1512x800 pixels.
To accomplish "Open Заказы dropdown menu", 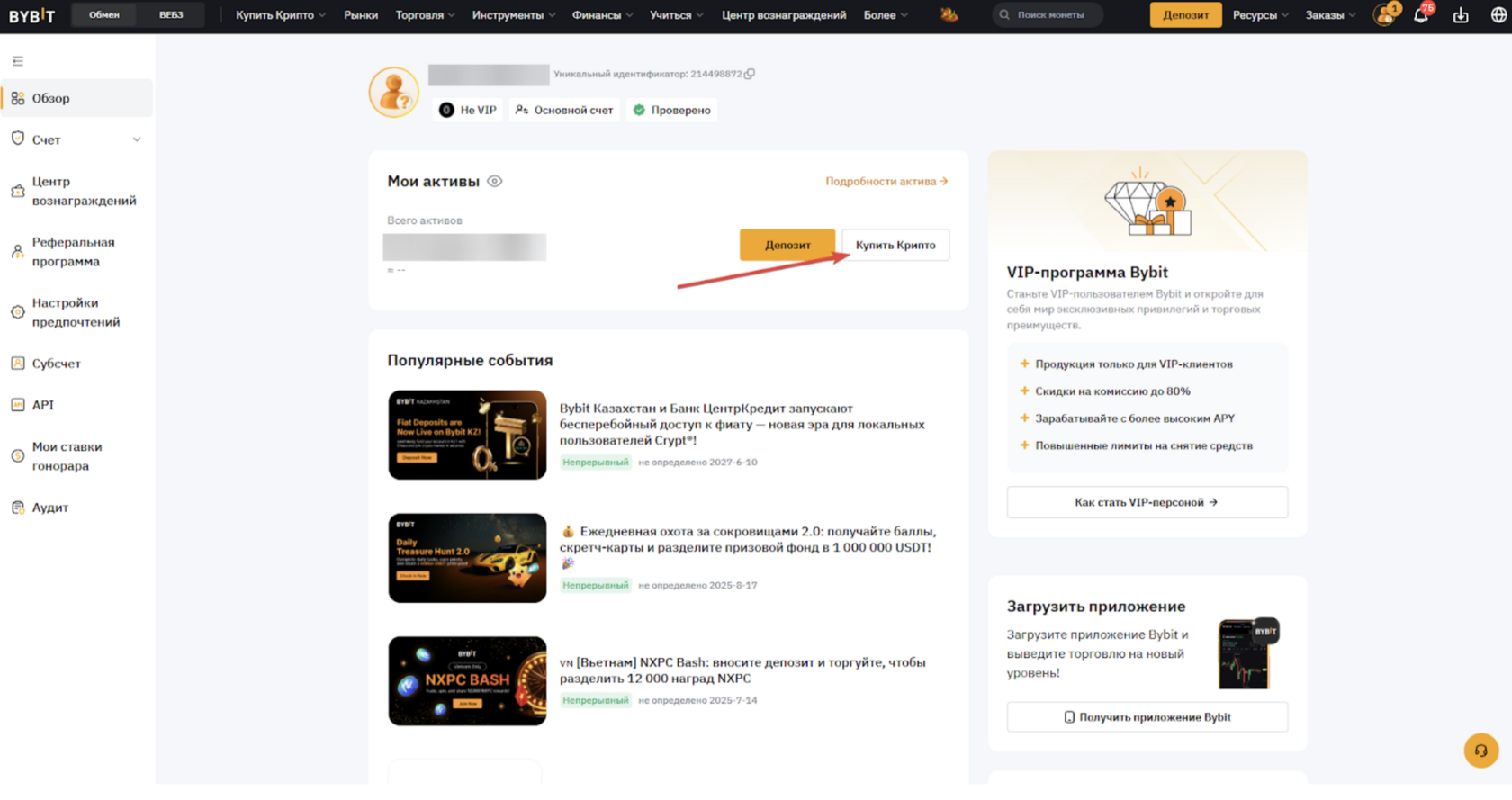I will click(x=1330, y=15).
